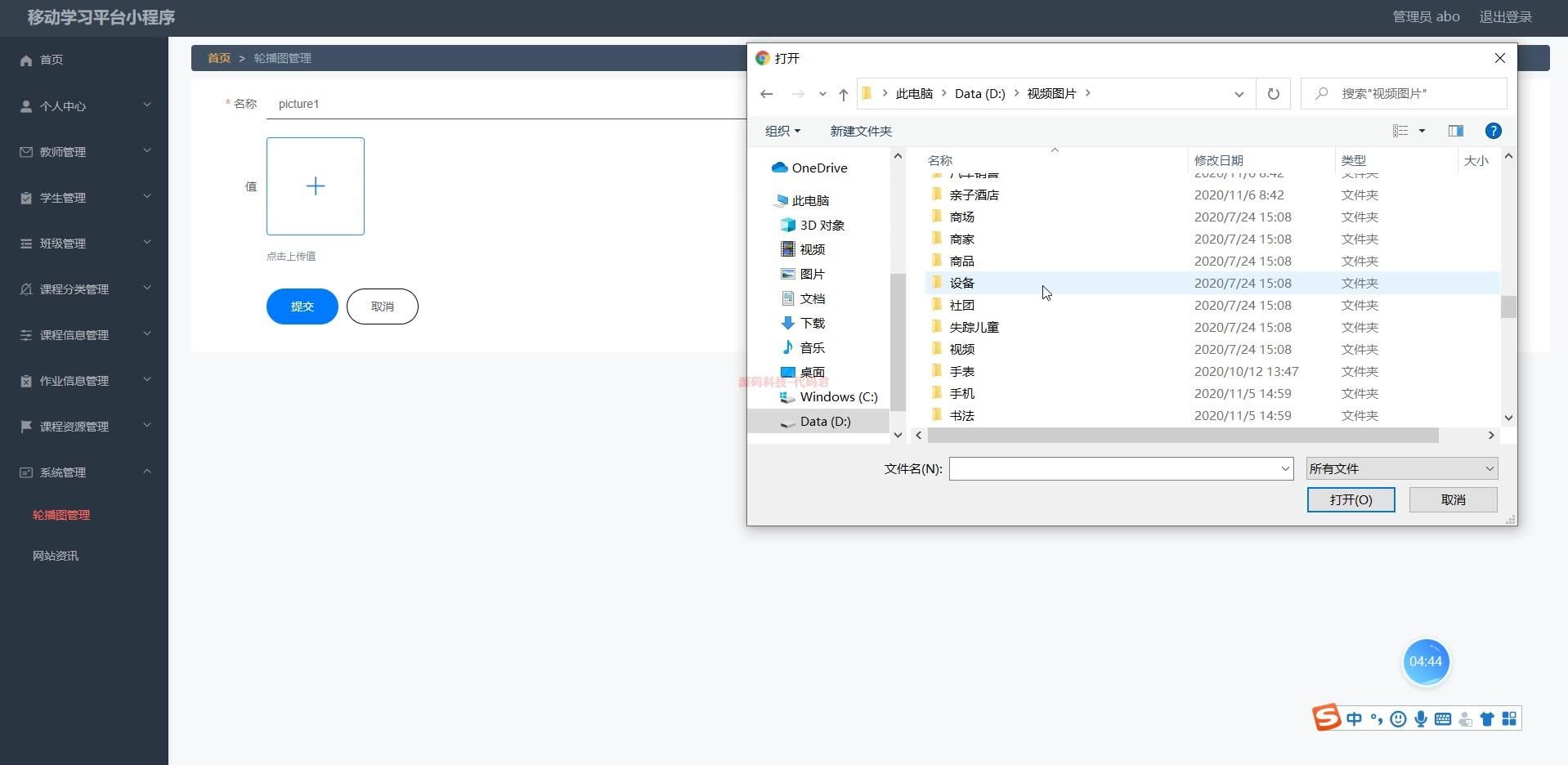
Task: Open emoji panel in Sogou toolbar
Action: tap(1399, 719)
